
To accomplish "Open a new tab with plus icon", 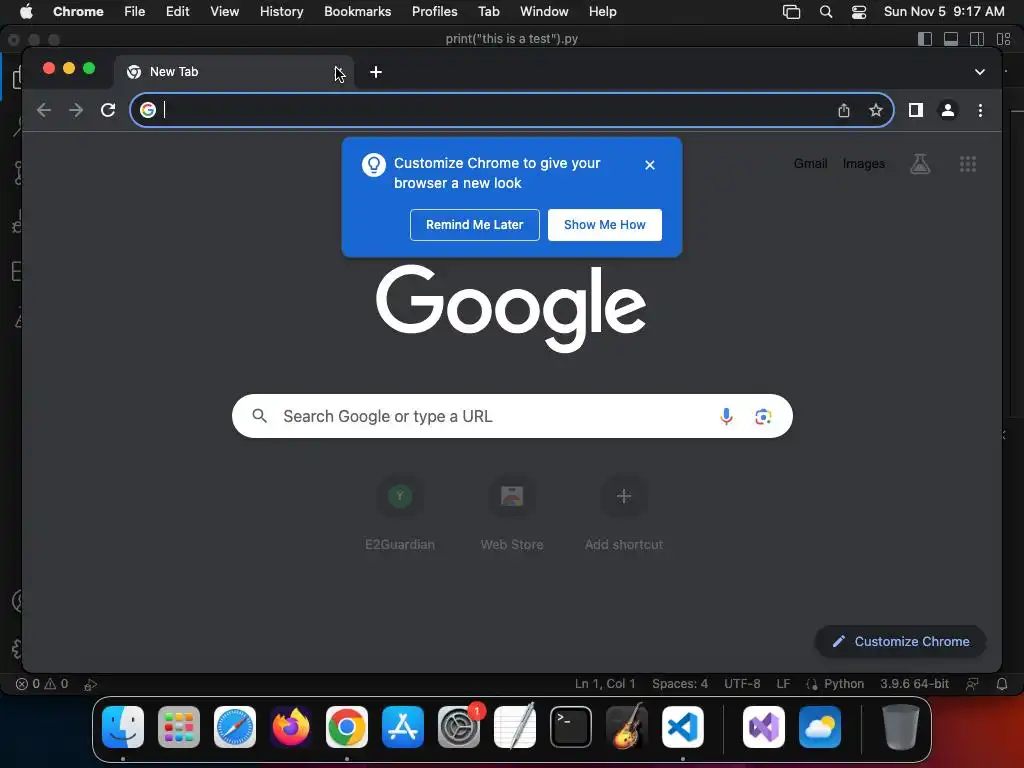I will [376, 72].
